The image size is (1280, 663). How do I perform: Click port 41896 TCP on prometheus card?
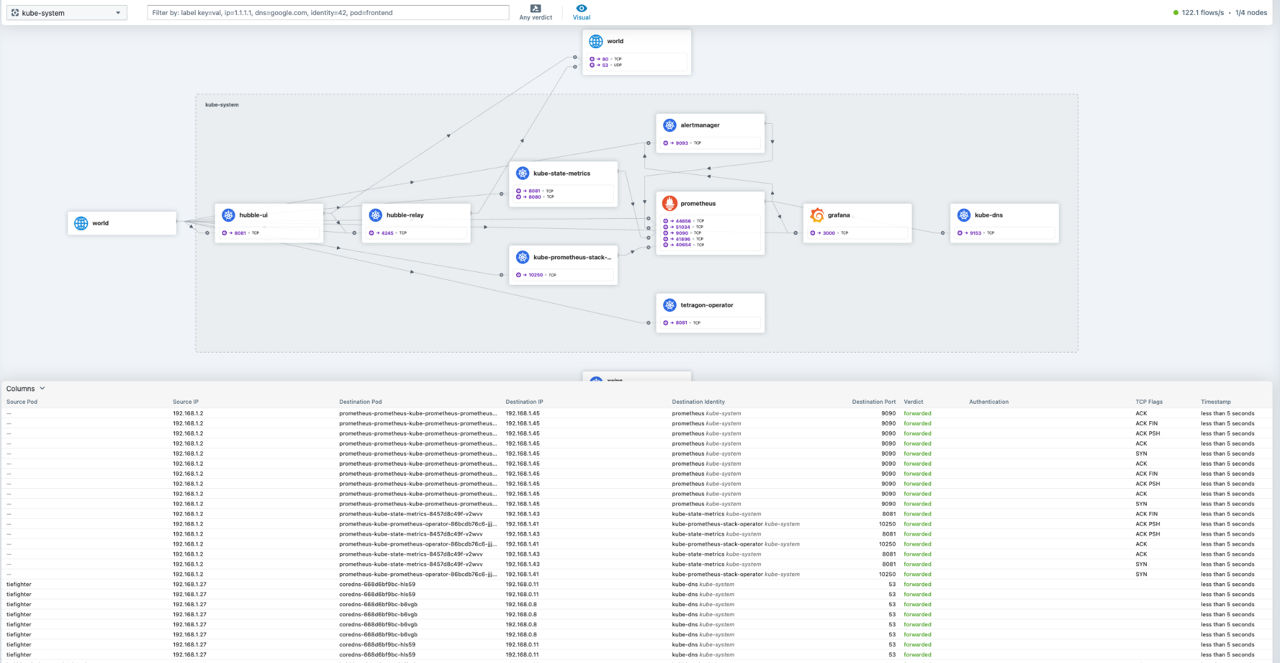click(x=683, y=239)
